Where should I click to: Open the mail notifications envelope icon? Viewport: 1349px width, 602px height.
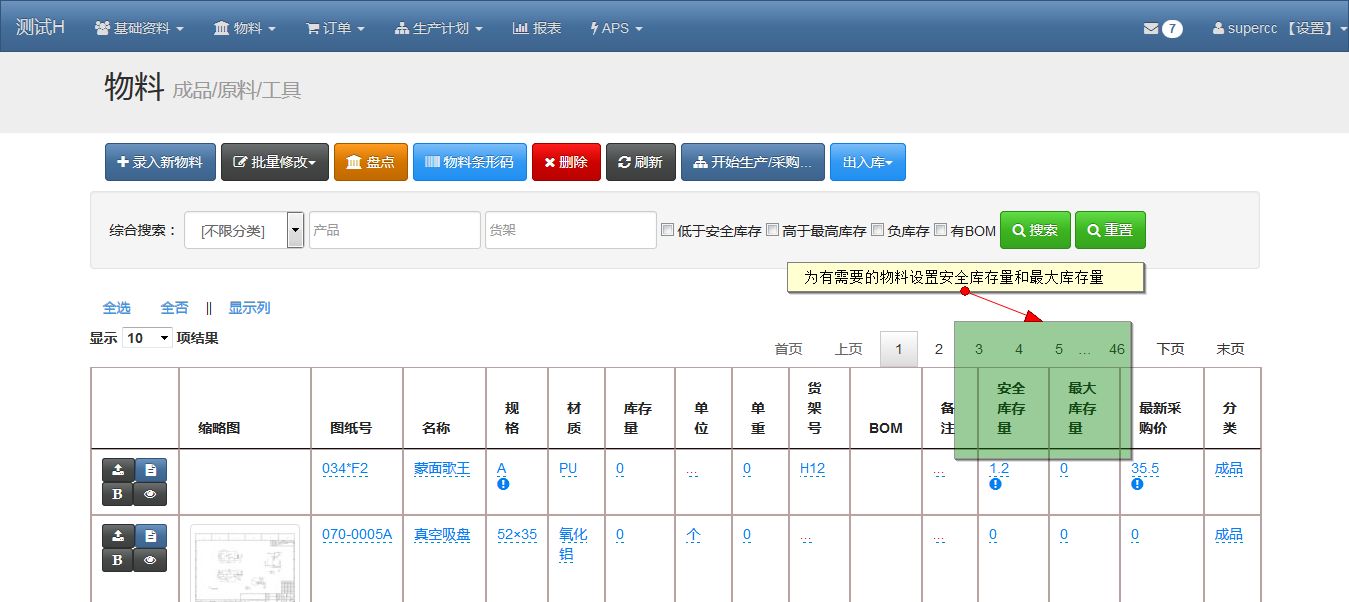click(x=1151, y=29)
